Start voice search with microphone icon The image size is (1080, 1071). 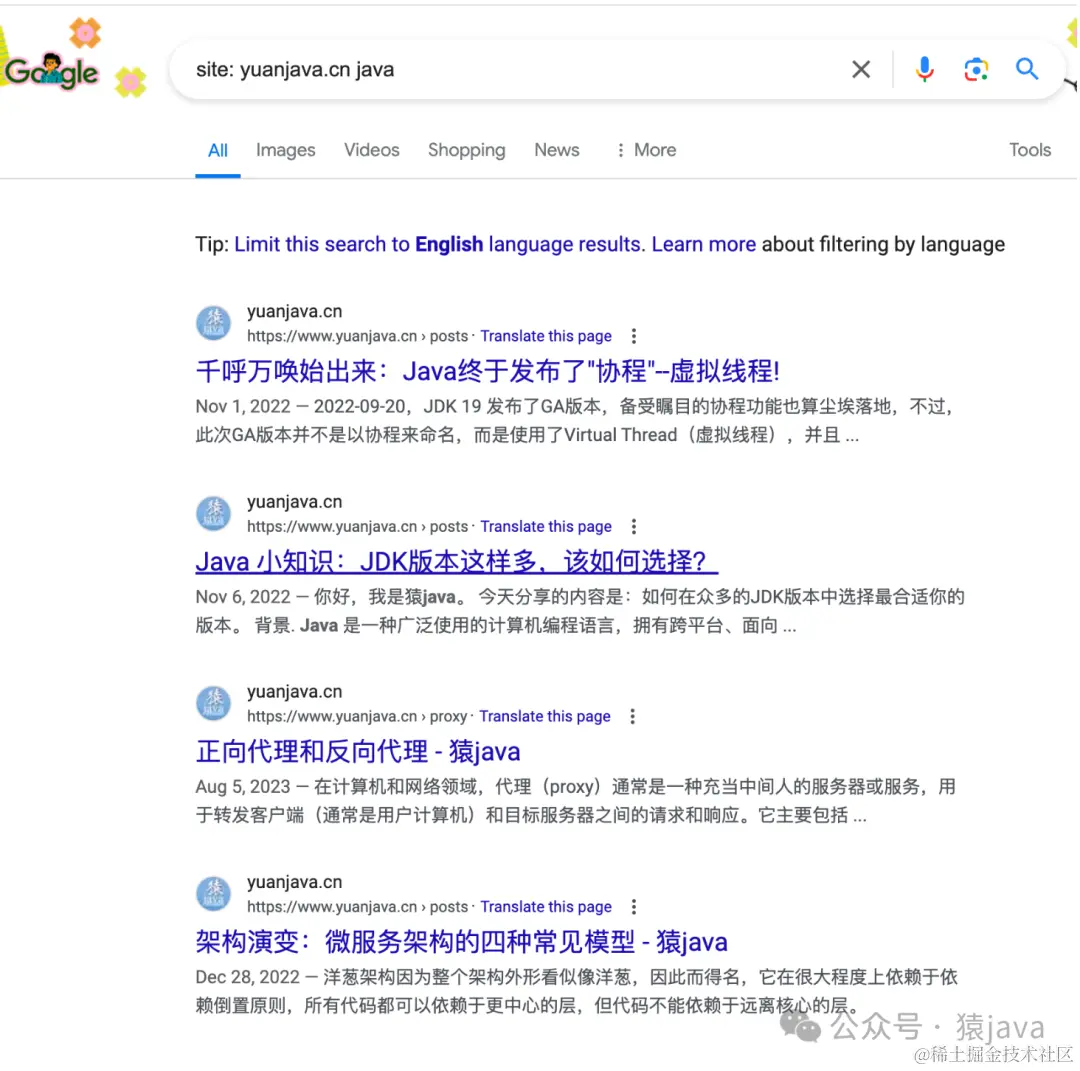[924, 70]
